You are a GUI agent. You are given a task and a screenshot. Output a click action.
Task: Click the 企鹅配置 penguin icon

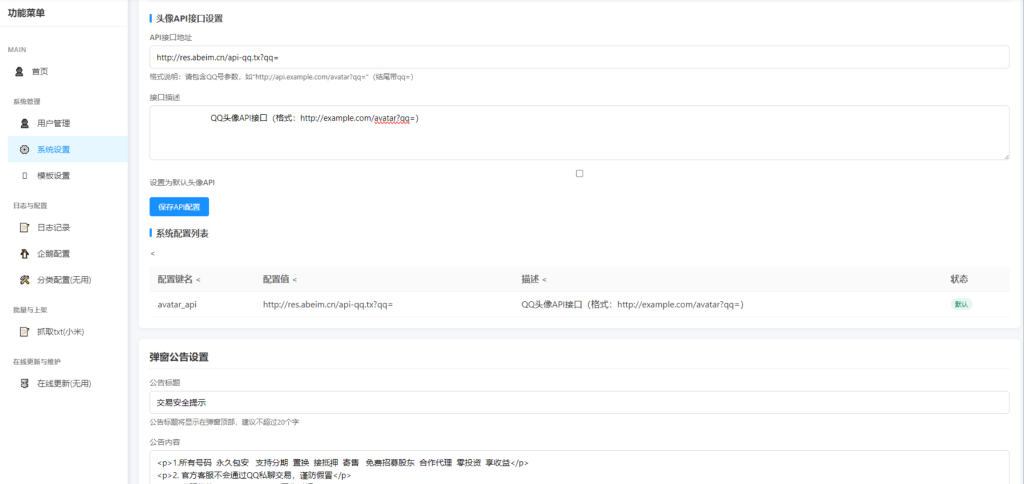tap(24, 254)
